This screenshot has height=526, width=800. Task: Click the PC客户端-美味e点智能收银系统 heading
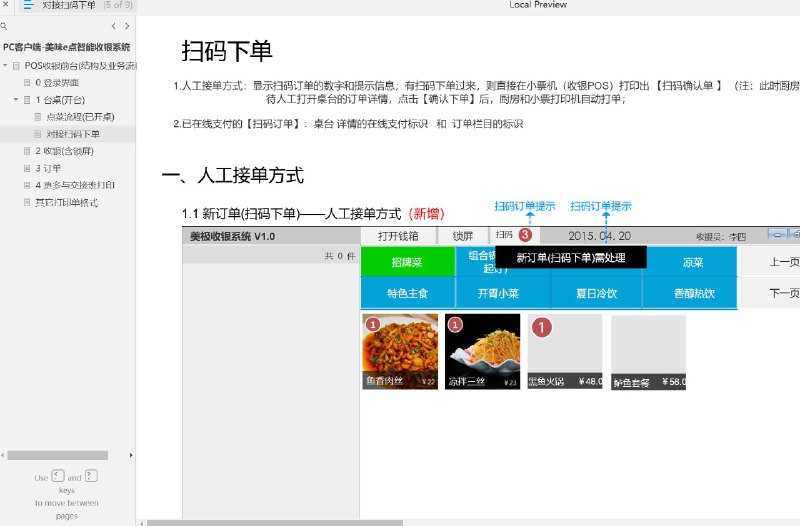tap(67, 47)
